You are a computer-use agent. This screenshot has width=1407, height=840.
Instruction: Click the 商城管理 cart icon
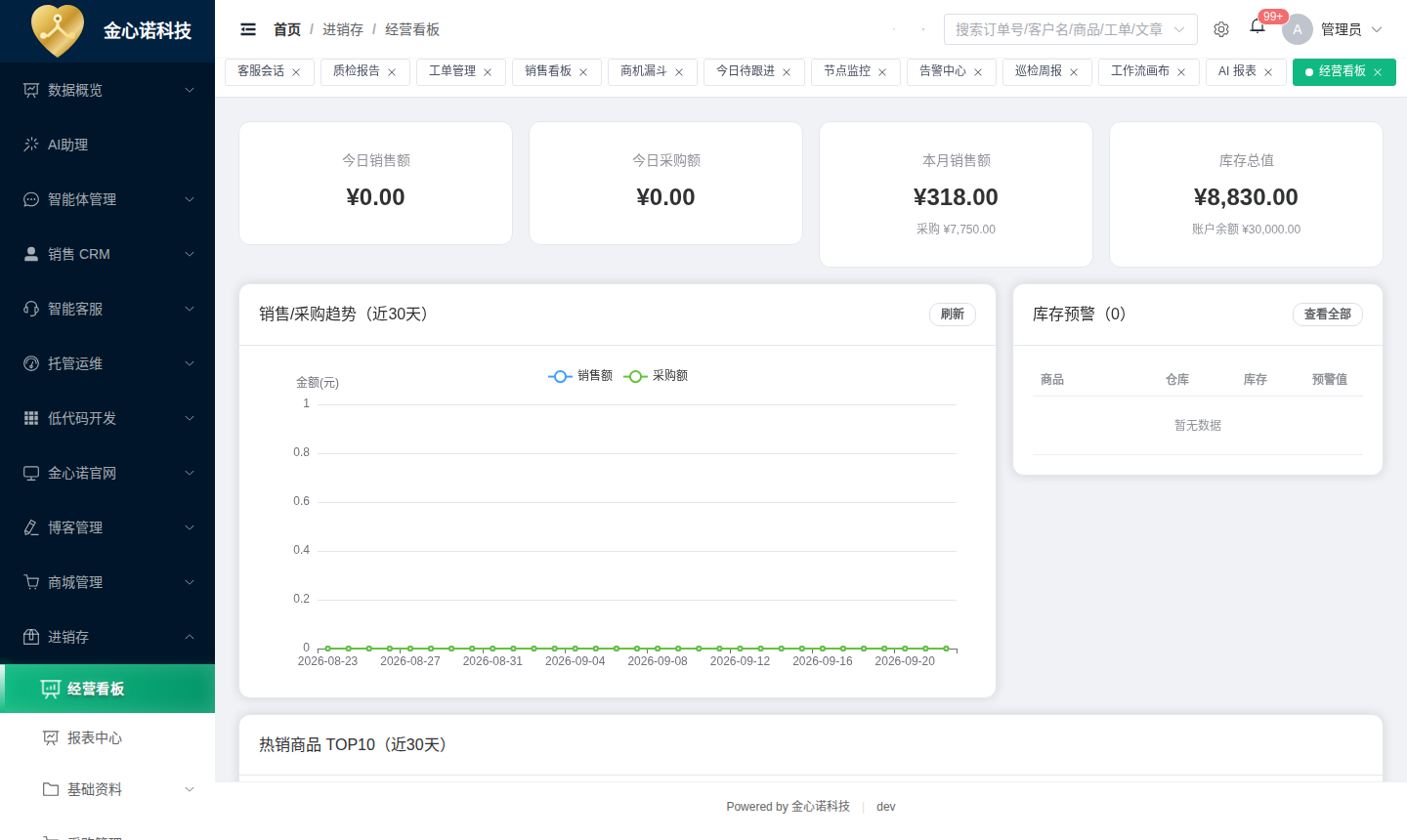click(31, 582)
